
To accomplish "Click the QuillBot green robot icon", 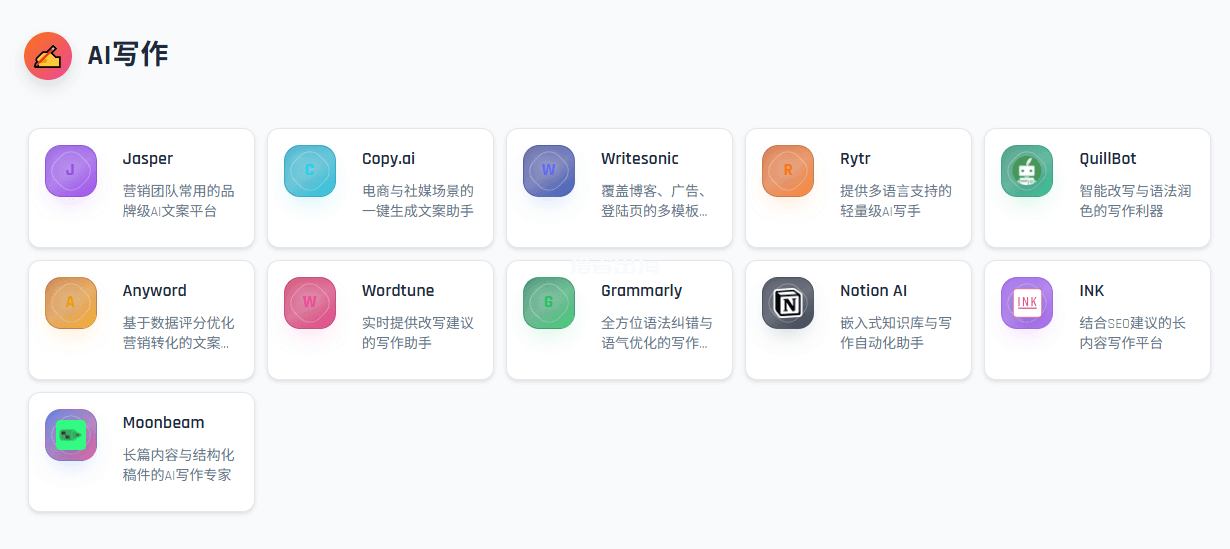I will (x=1027, y=171).
